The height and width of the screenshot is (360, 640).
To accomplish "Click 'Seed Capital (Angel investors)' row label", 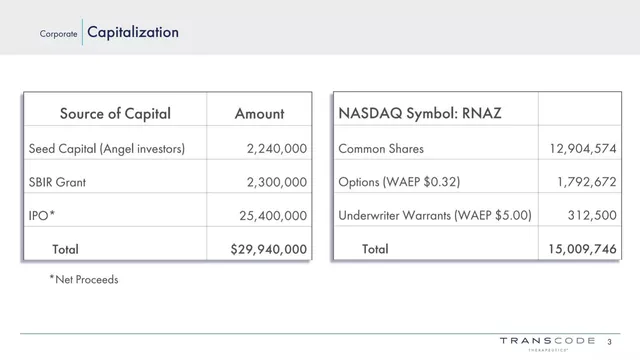I will 107,149.
